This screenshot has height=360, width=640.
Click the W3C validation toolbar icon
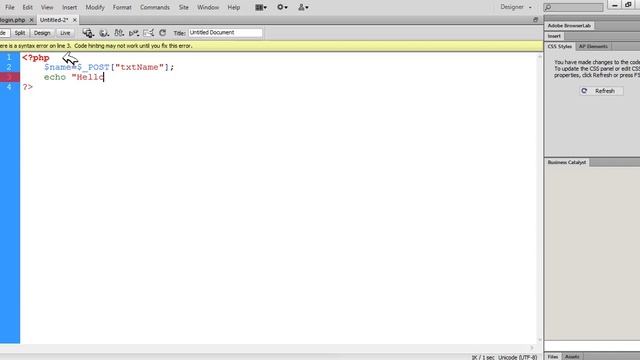(x=133, y=33)
